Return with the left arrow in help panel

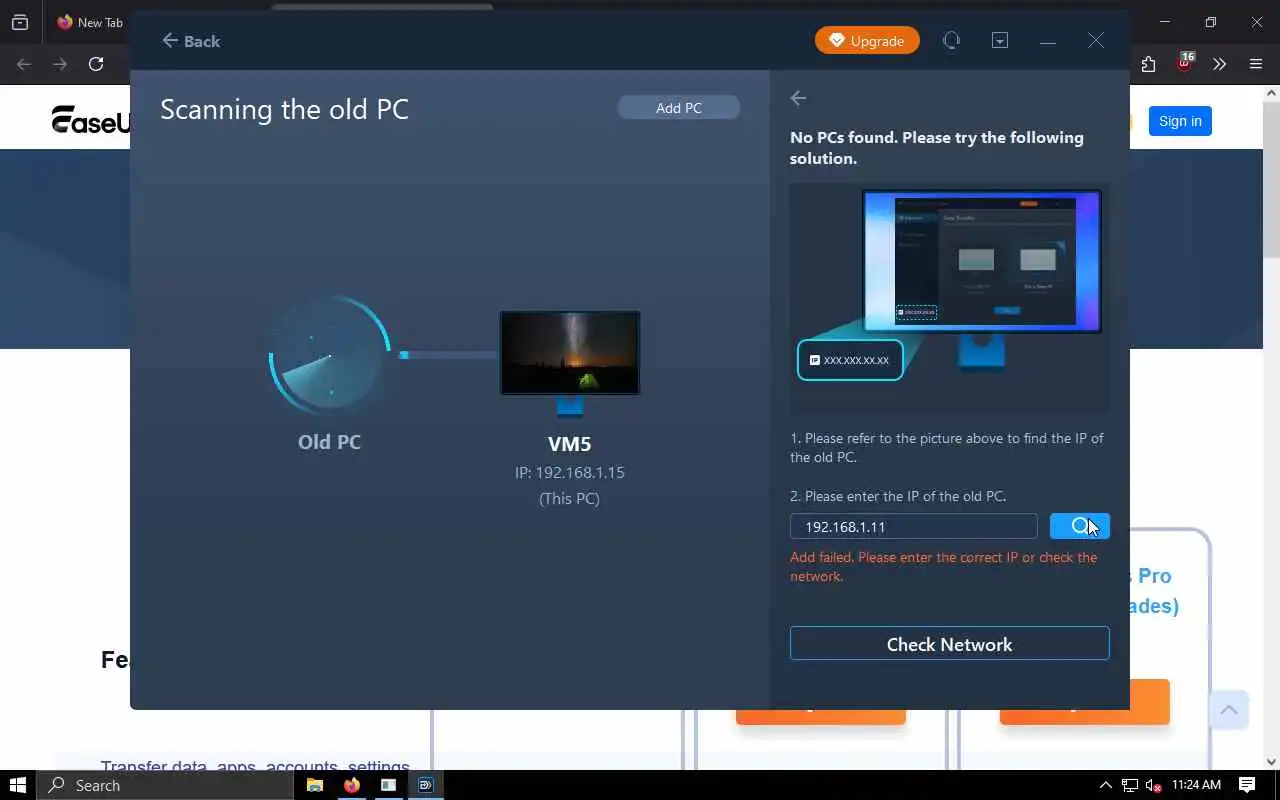(798, 98)
